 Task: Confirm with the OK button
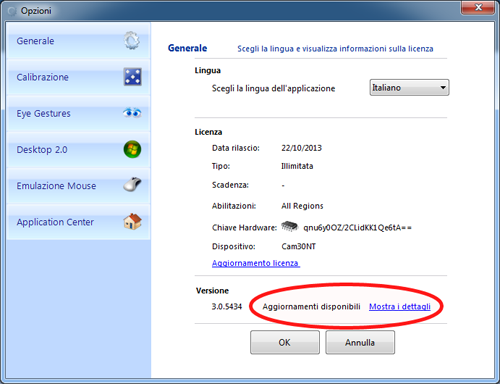285,342
